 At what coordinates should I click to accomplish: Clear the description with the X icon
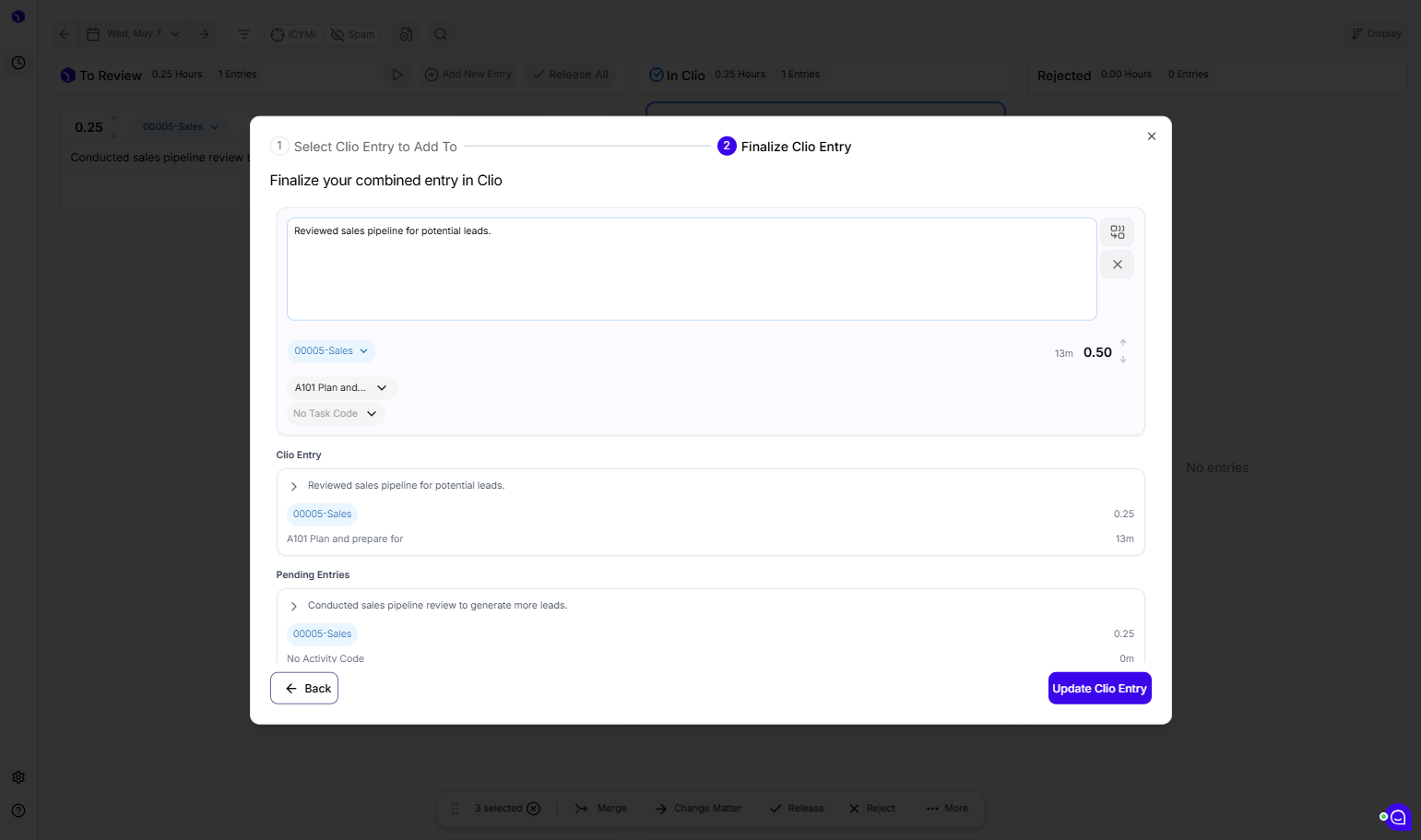[1117, 265]
